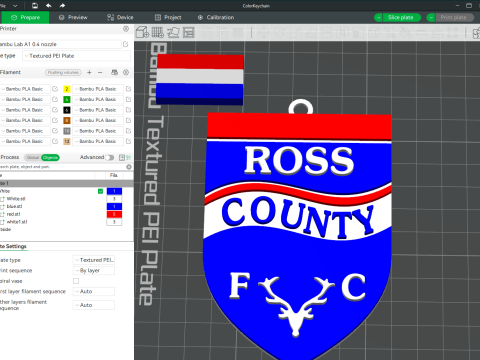Edit preset right of green swatch 4
Image resolution: width=480 pixels, height=360 pixels.
(x=128, y=99)
